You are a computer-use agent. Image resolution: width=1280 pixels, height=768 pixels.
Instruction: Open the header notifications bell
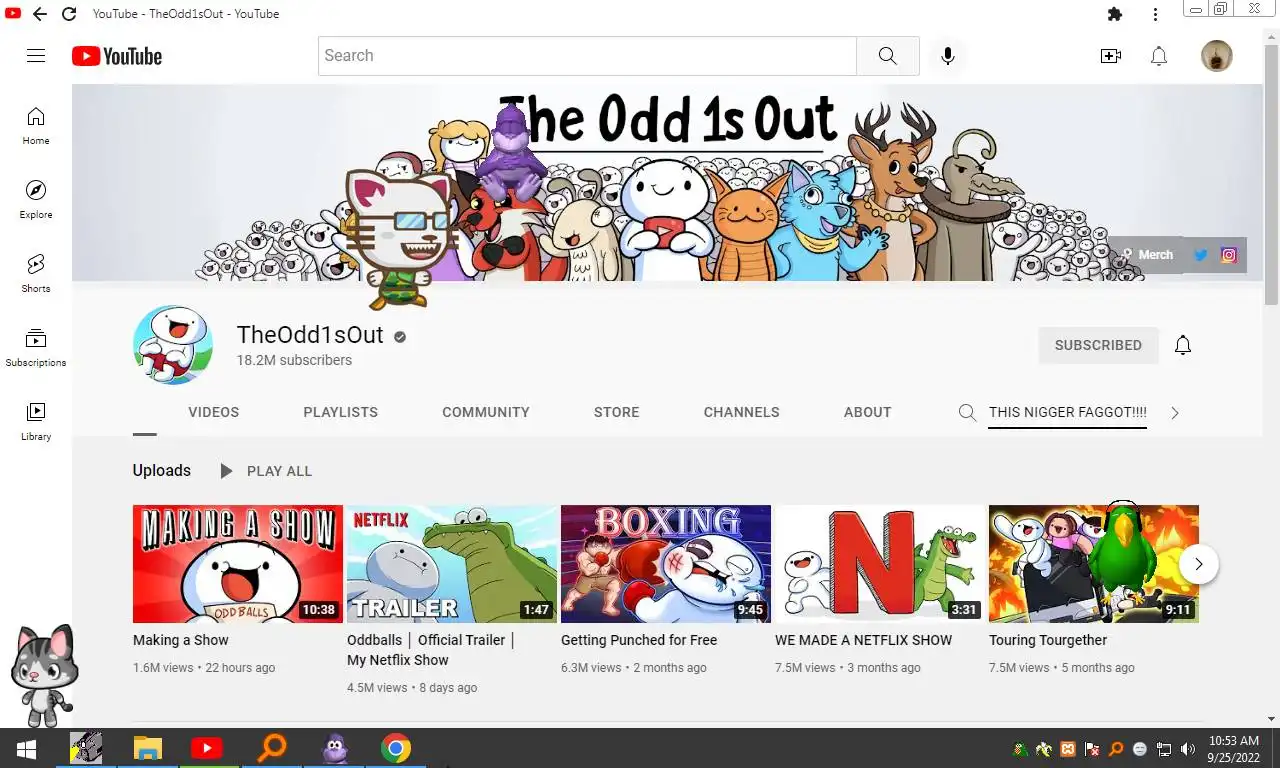point(1159,56)
